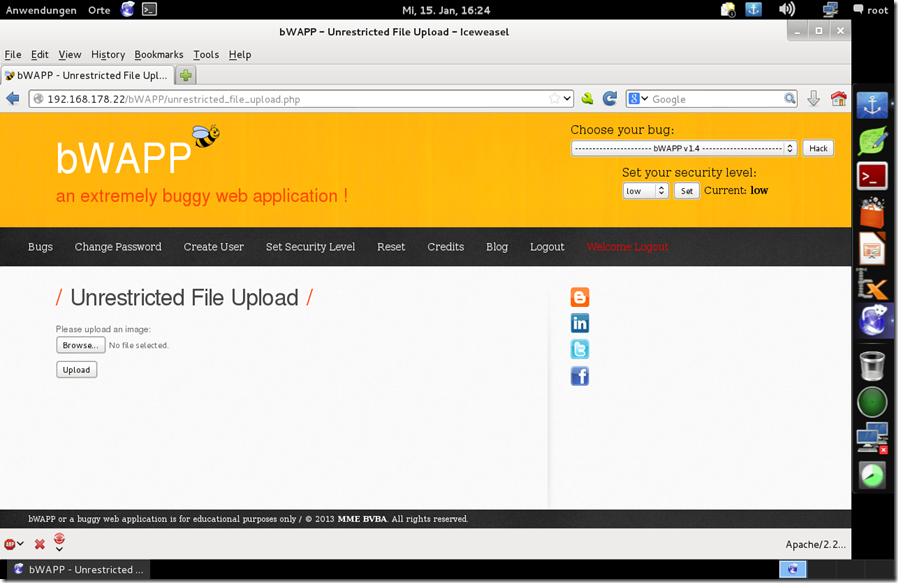This screenshot has height=583, width=898.
Task: Click the Upload button
Action: coord(76,370)
